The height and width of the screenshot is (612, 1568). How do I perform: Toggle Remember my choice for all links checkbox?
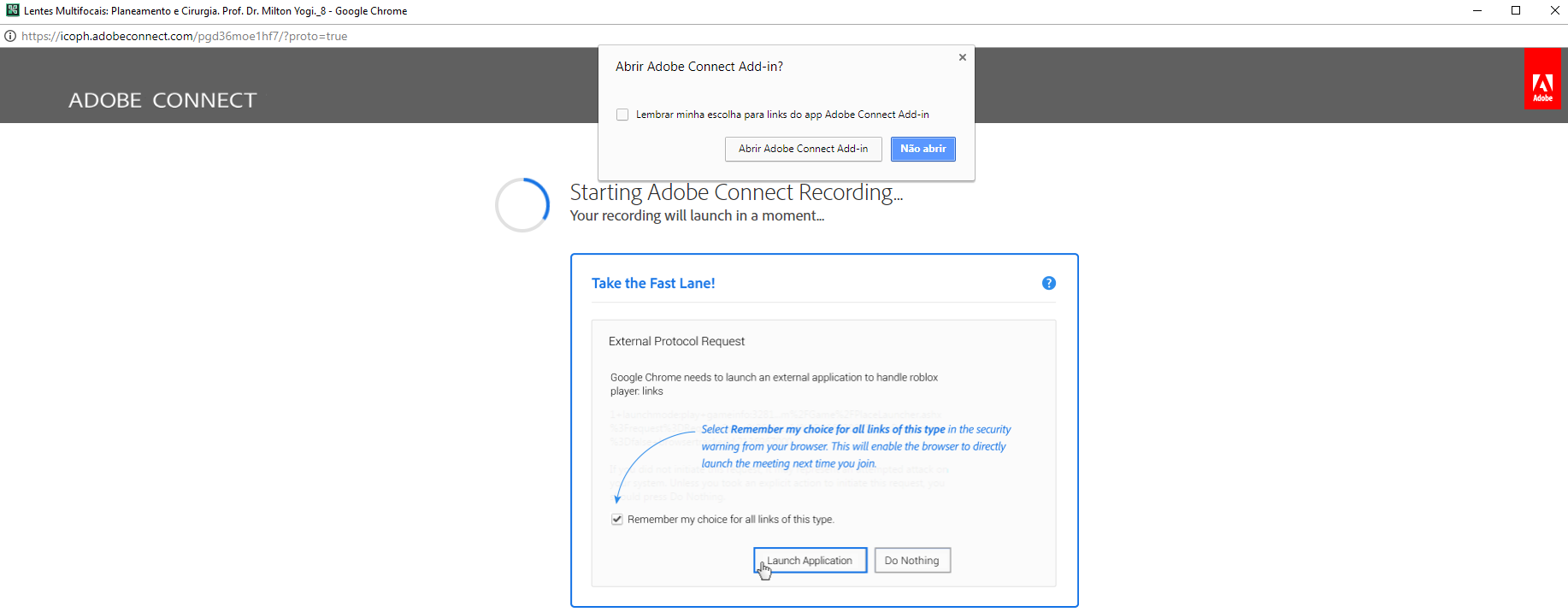pos(617,520)
